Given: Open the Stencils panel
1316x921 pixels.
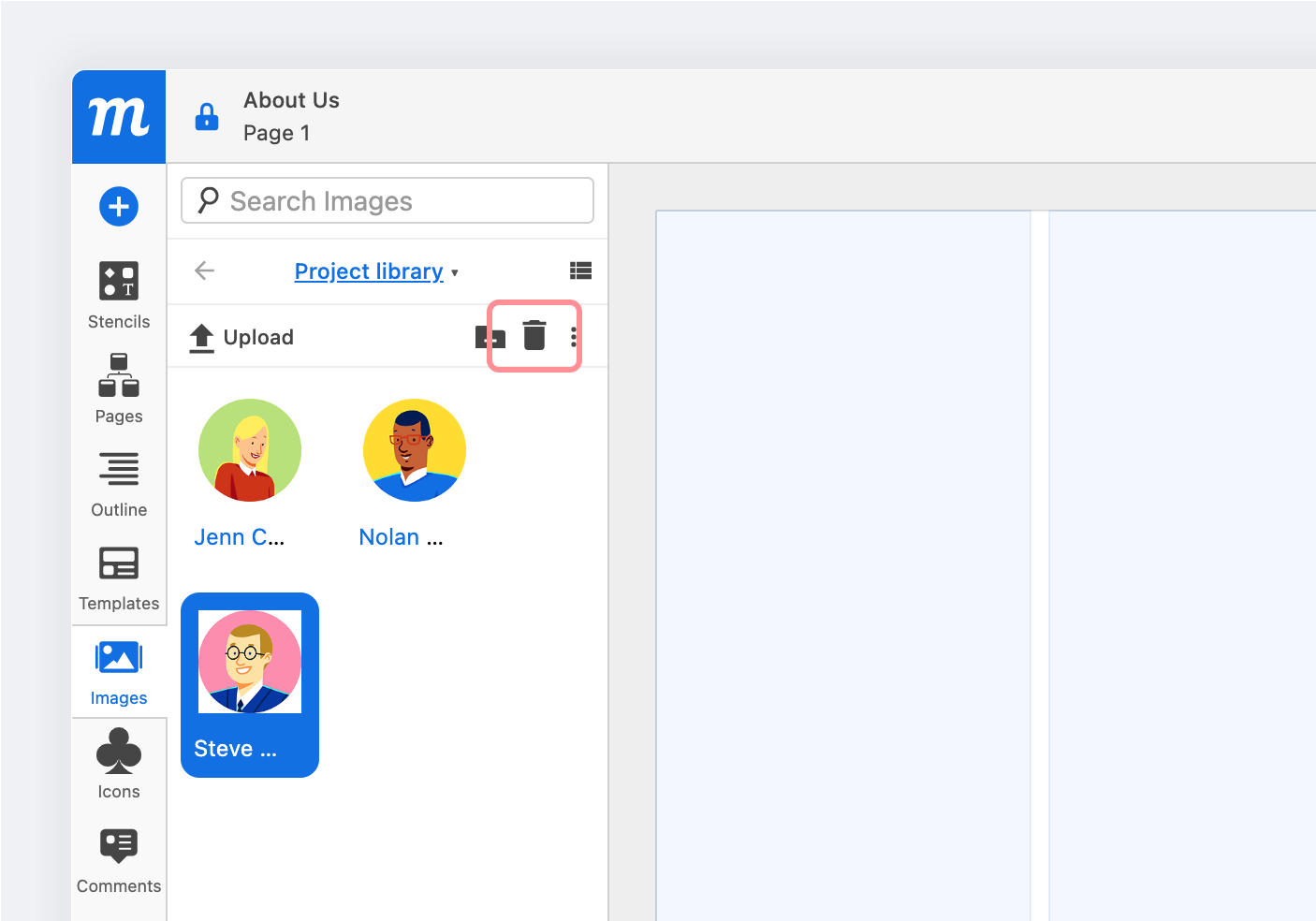Looking at the screenshot, I should coord(119,295).
